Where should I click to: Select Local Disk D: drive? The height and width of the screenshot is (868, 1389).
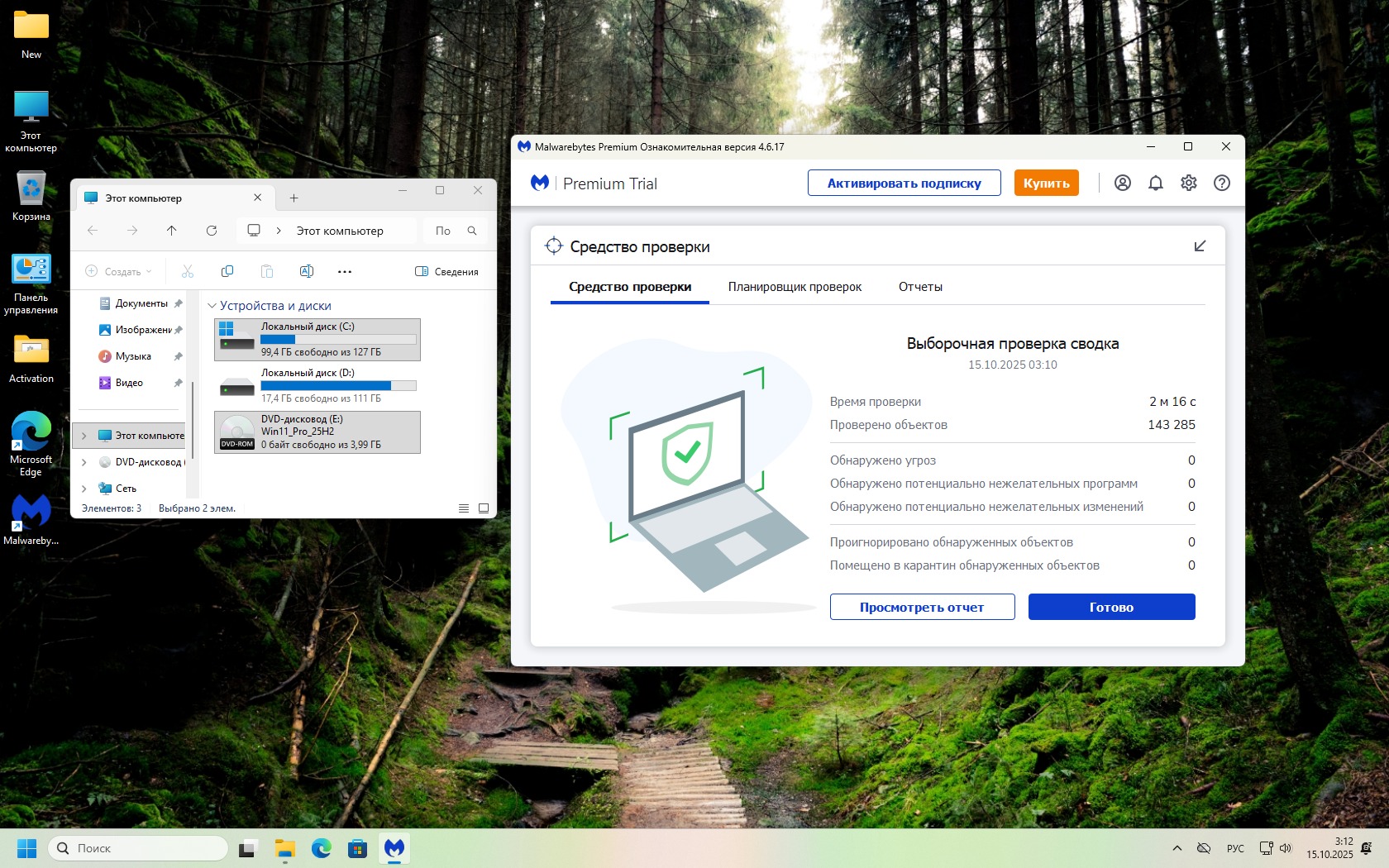317,386
